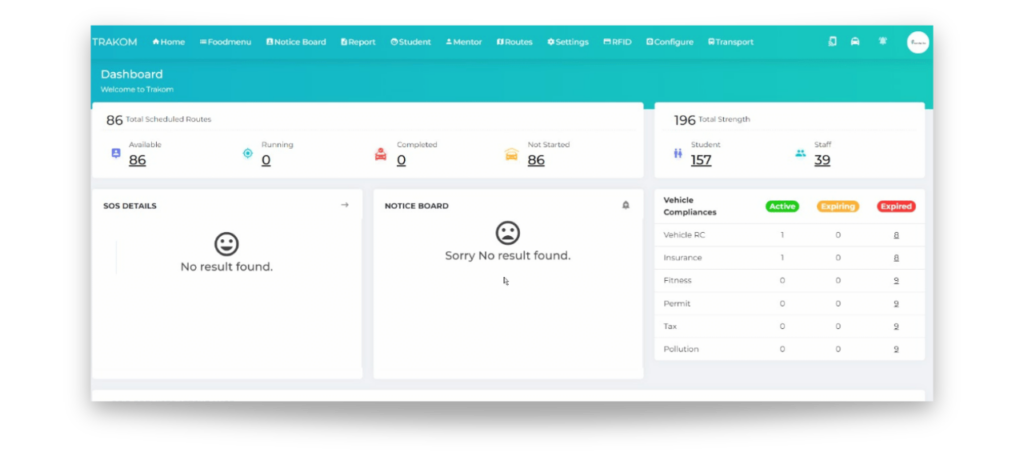Open the Transport menu

click(x=730, y=42)
